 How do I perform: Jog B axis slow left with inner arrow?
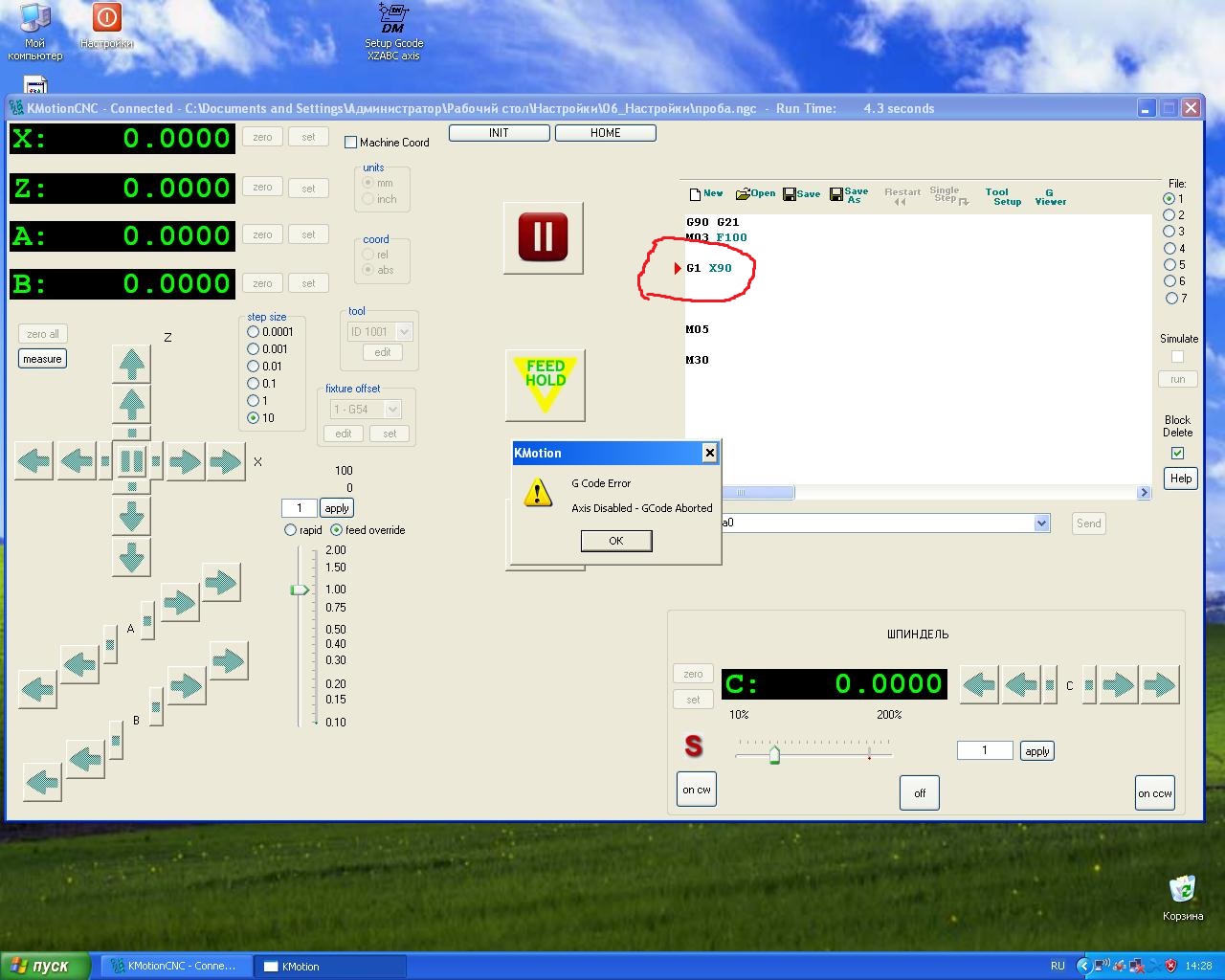coord(85,759)
